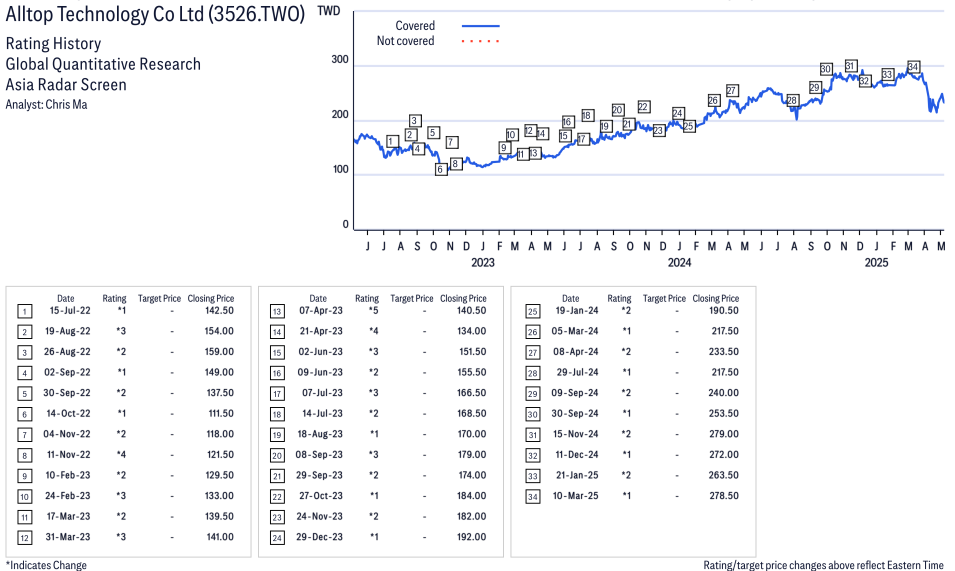Click the 300 y-axis label

tap(340, 60)
